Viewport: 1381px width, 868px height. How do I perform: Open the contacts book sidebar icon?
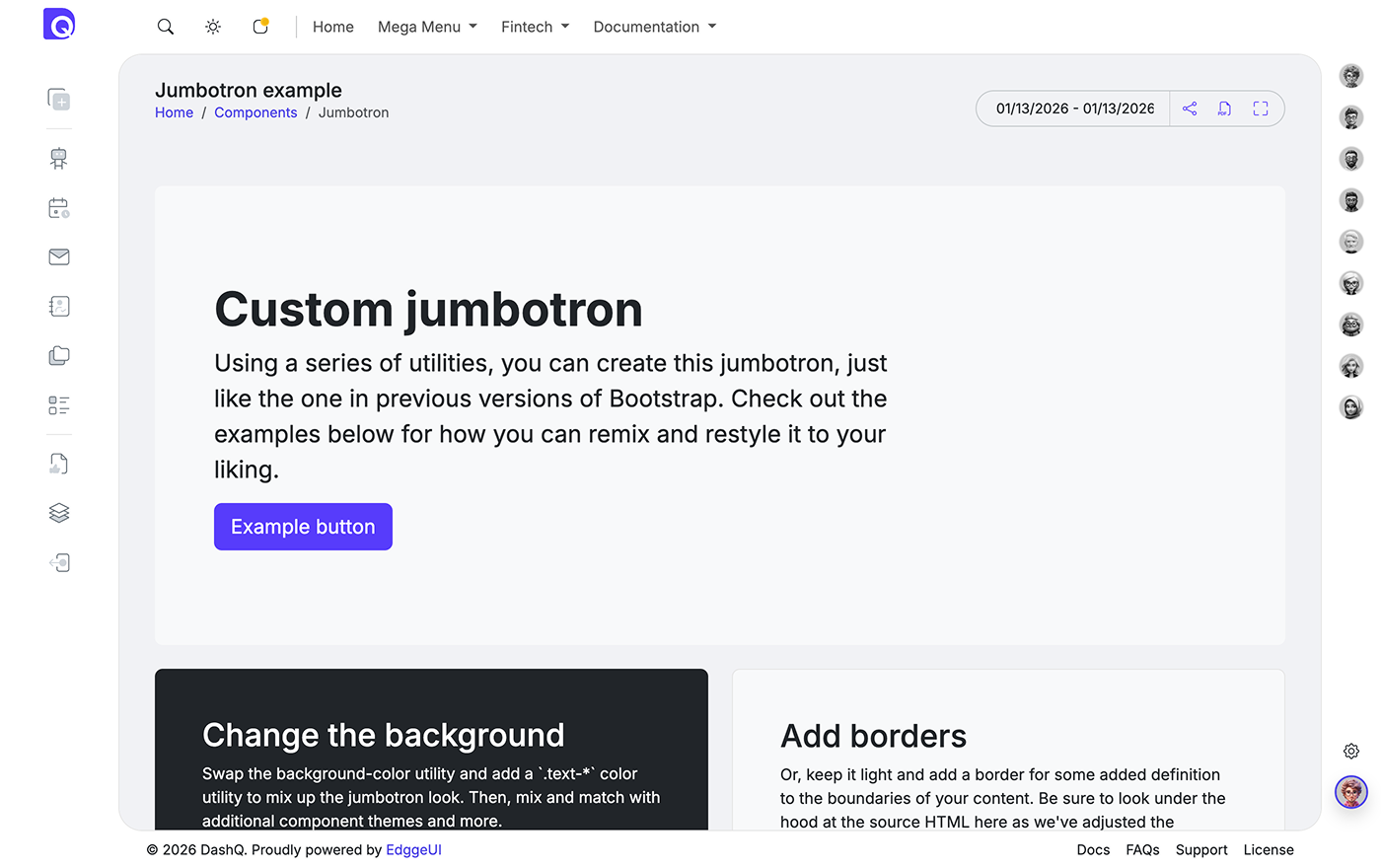click(59, 307)
